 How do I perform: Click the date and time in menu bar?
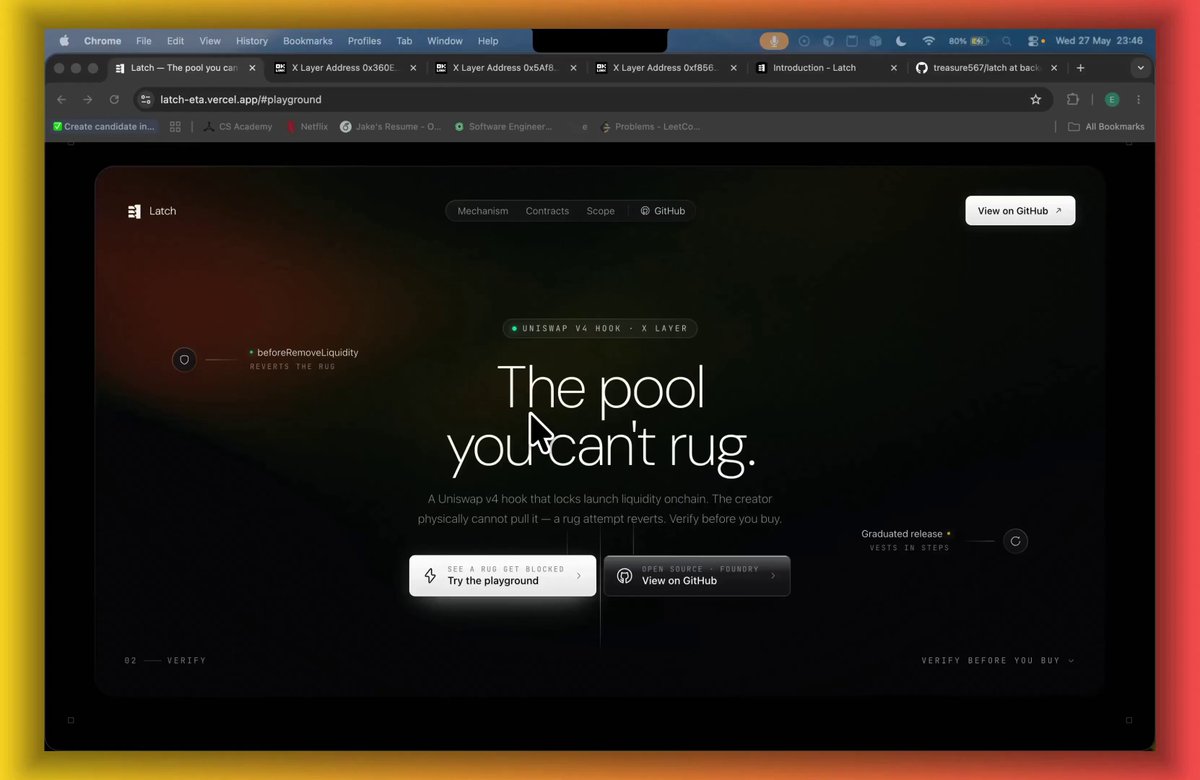[1099, 41]
